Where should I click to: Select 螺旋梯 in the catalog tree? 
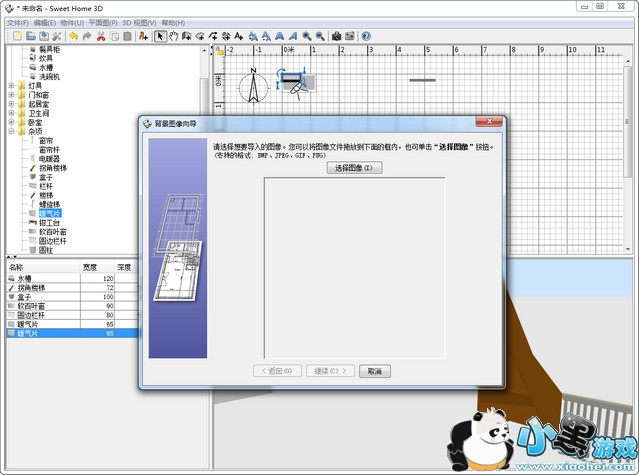(52, 204)
